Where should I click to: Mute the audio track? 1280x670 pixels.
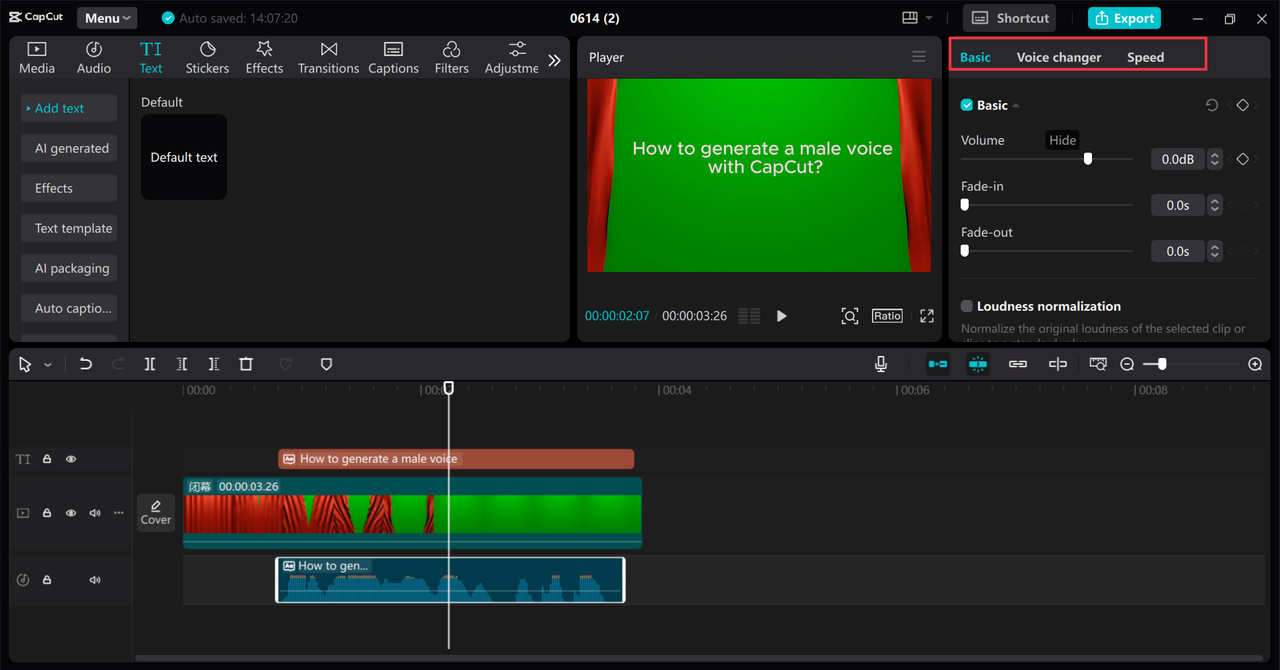(x=95, y=580)
